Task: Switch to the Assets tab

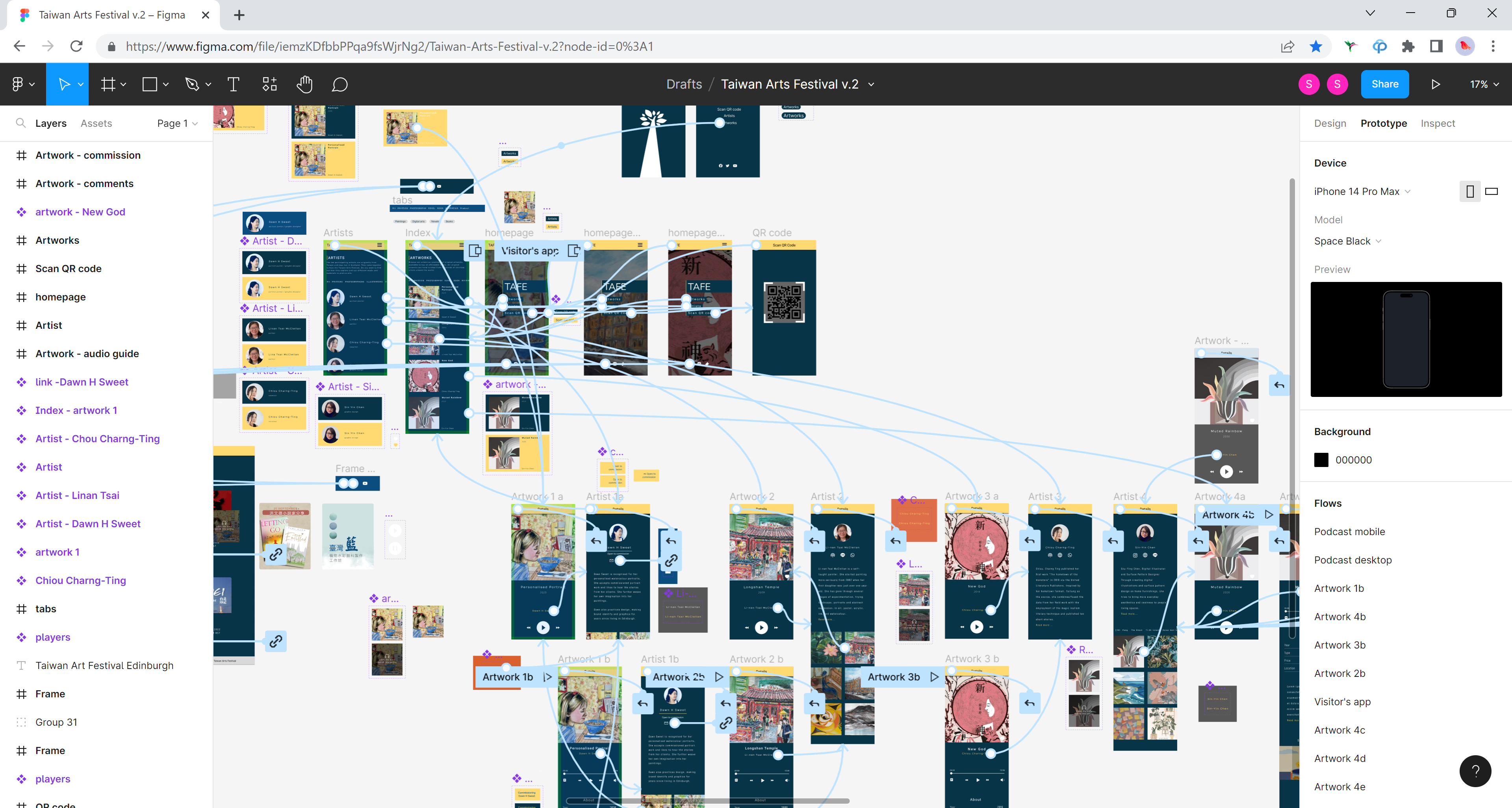Action: click(96, 123)
